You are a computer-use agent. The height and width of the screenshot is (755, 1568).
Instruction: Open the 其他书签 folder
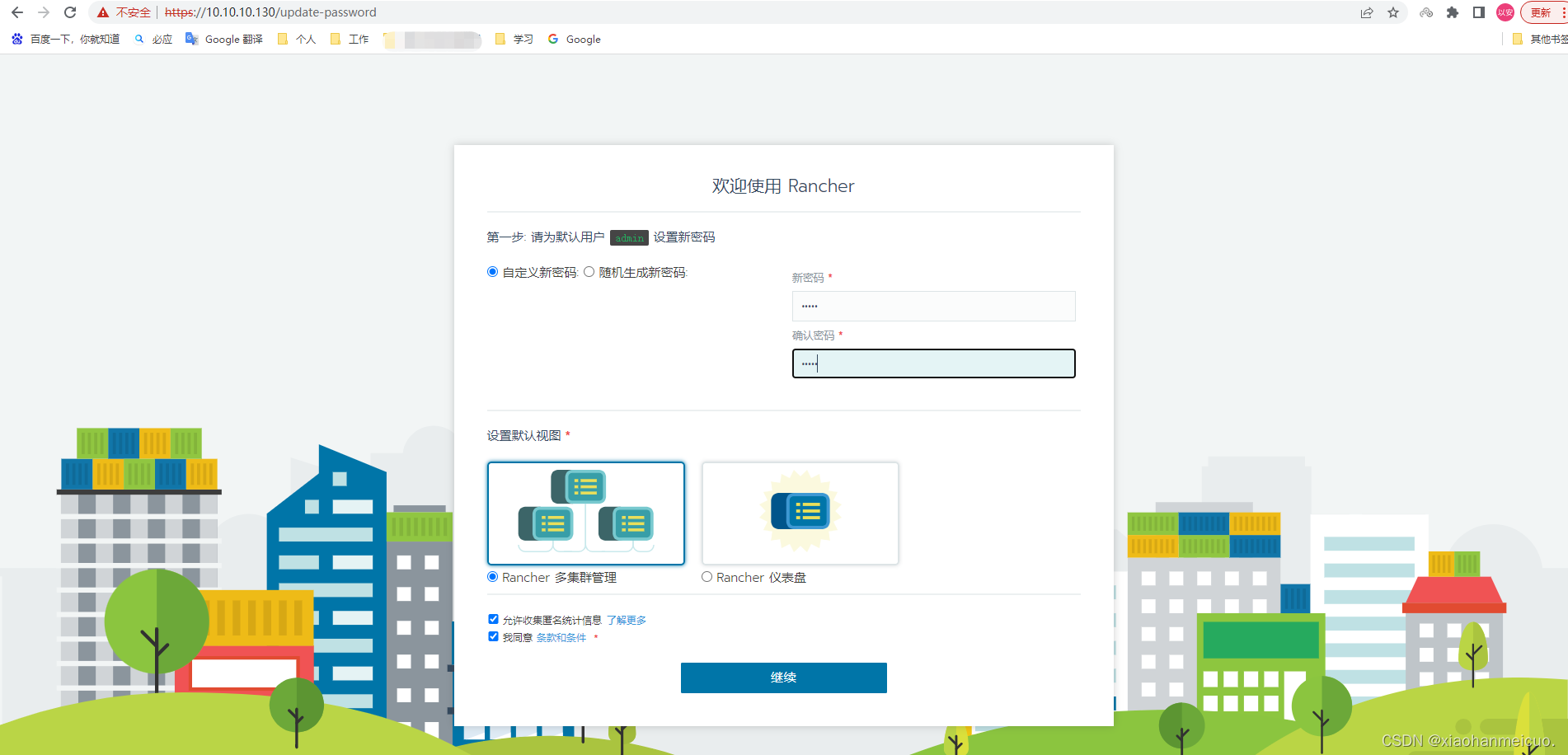pos(1540,39)
